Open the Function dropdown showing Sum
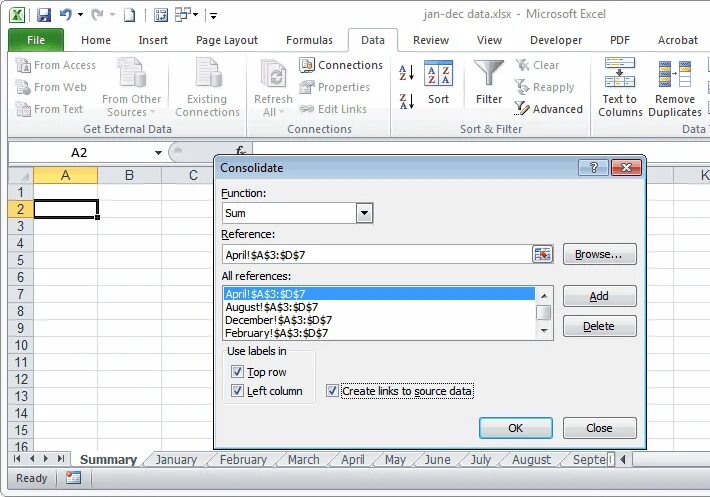The image size is (710, 497). pos(364,213)
